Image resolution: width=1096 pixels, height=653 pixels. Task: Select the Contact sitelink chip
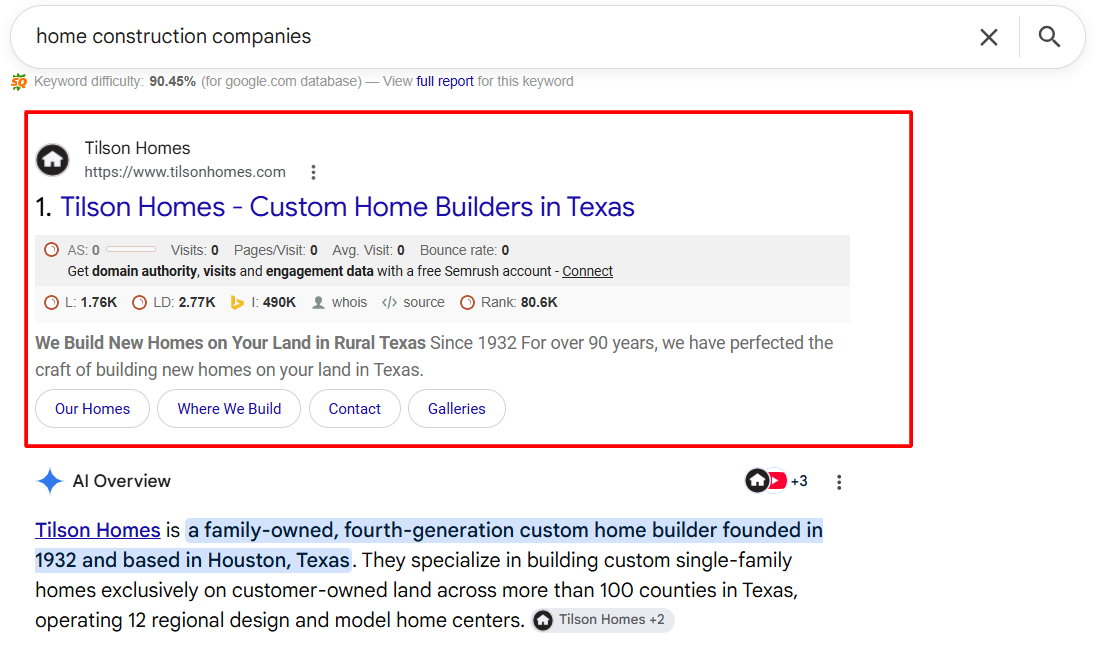354,409
